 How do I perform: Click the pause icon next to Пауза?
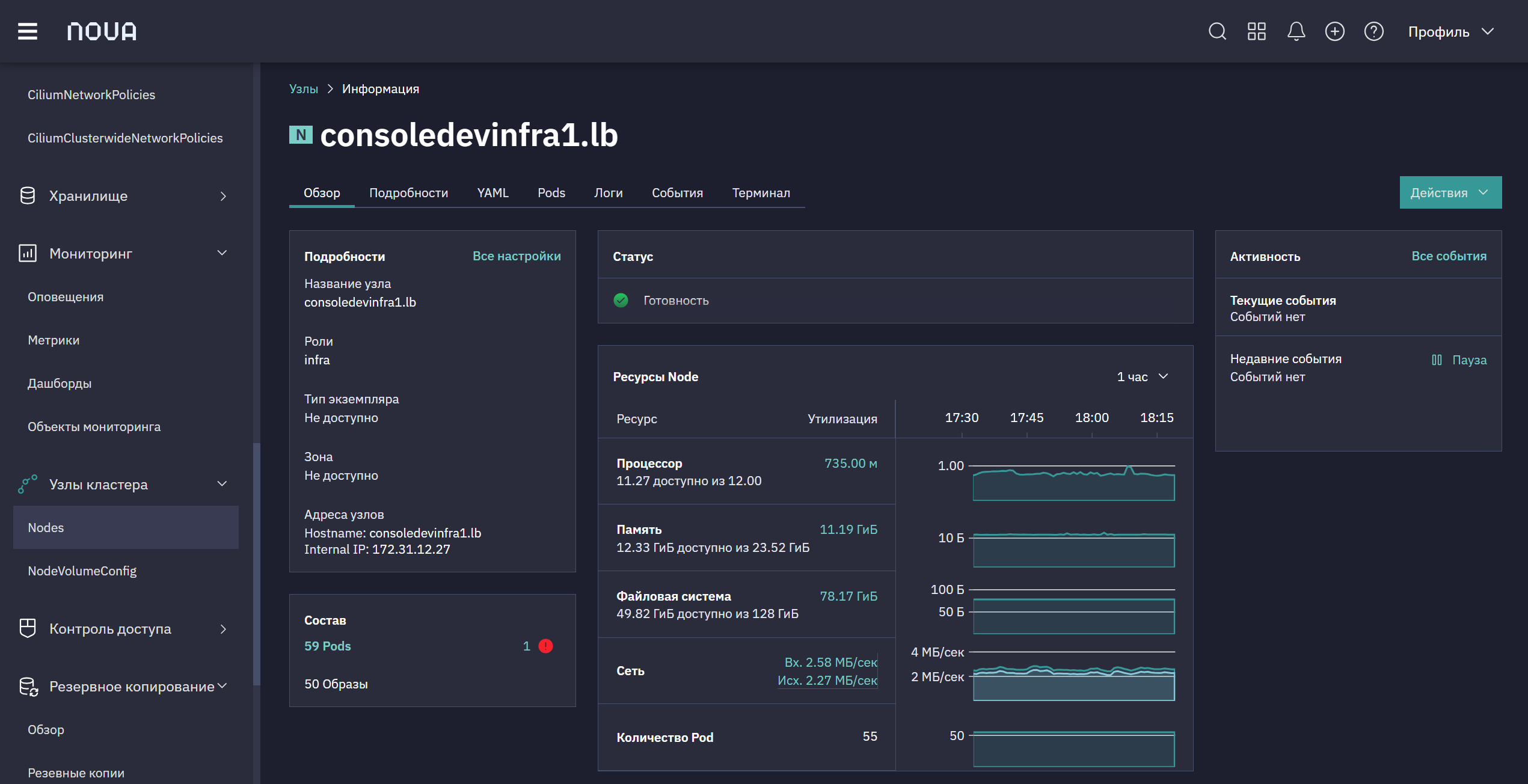click(x=1437, y=360)
